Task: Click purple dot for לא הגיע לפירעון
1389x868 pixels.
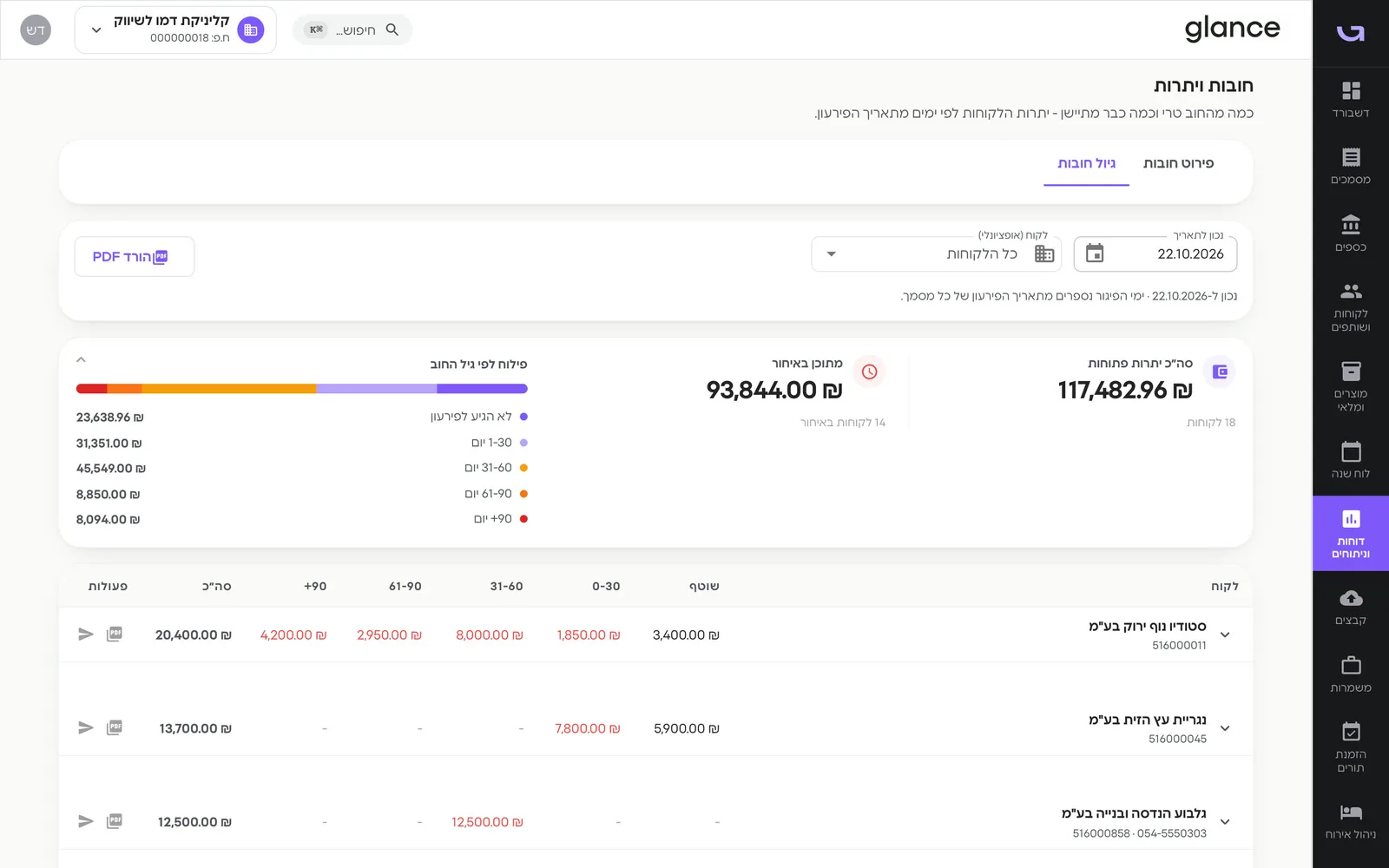Action: [x=523, y=417]
